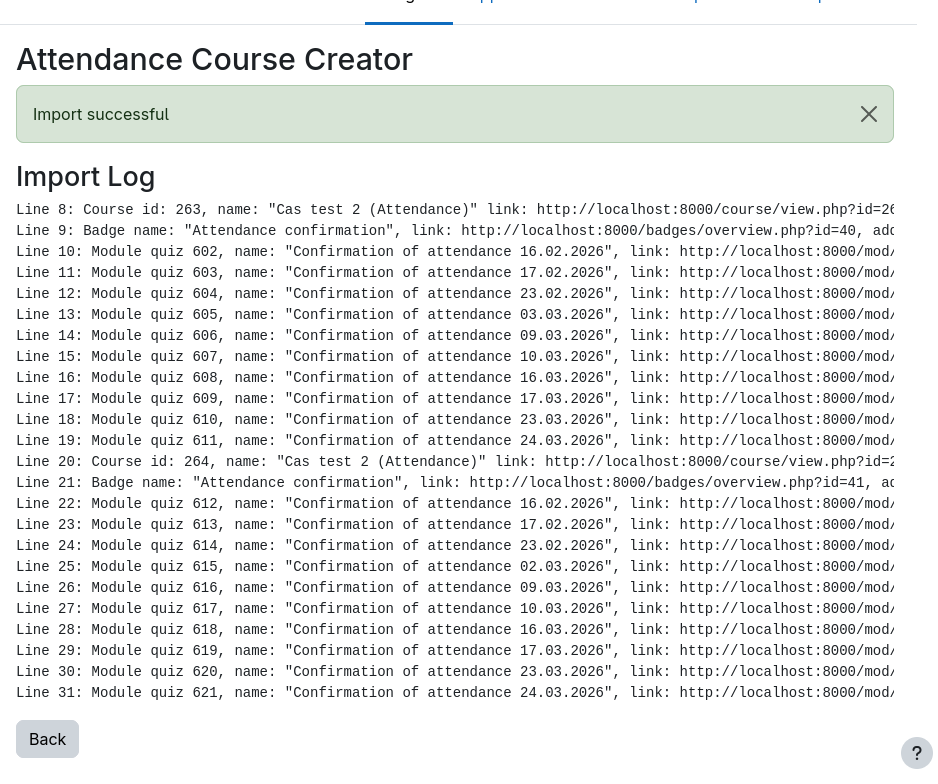Click log line for Module quiz 607
This screenshot has height=784, width=938.
455,356
